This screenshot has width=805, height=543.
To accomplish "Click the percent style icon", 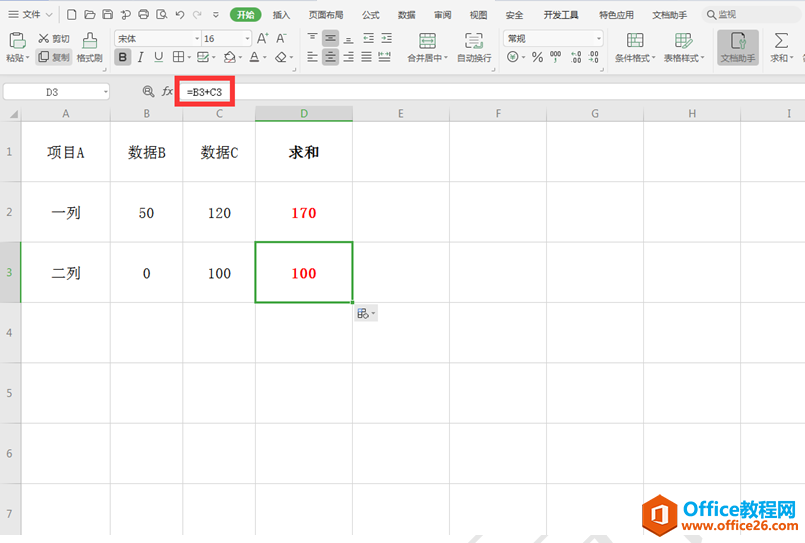I will pyautogui.click(x=537, y=58).
